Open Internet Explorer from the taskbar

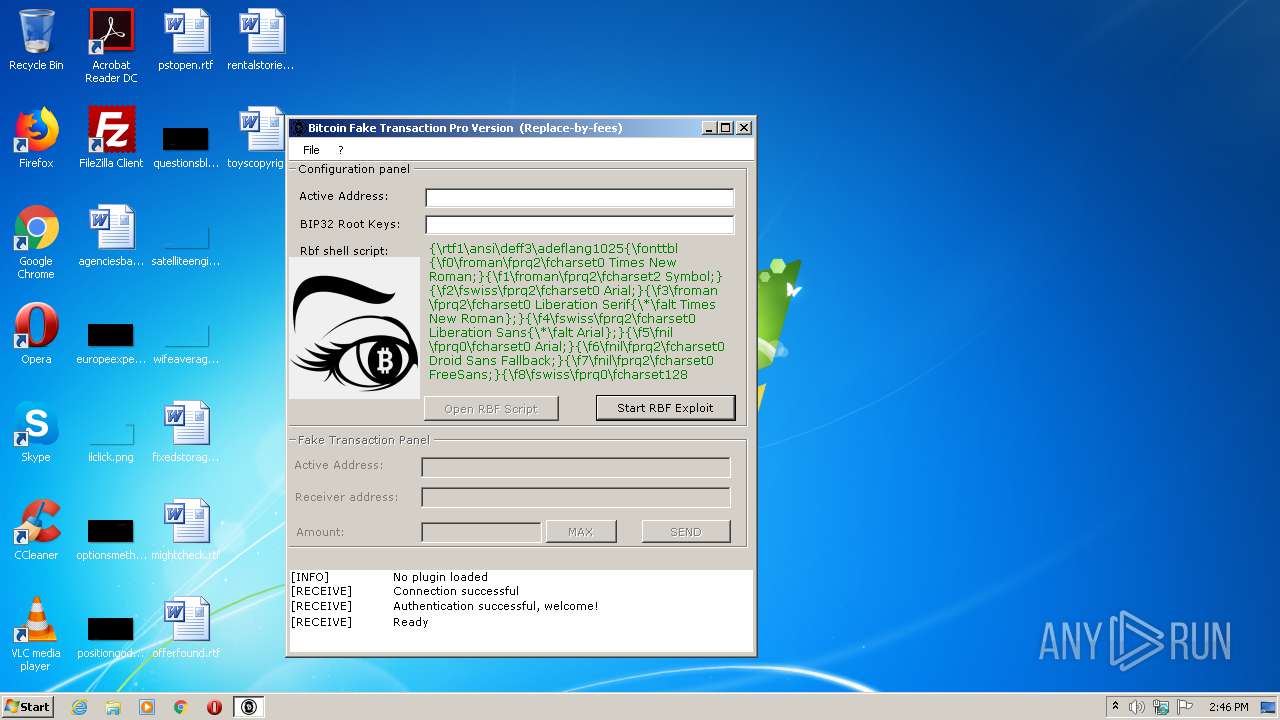click(x=79, y=707)
